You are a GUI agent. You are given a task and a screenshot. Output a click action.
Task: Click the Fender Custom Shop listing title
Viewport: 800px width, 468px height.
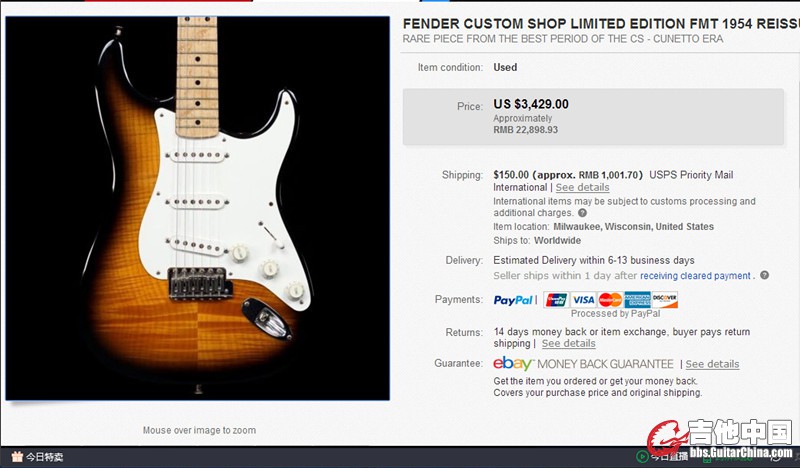click(x=601, y=23)
